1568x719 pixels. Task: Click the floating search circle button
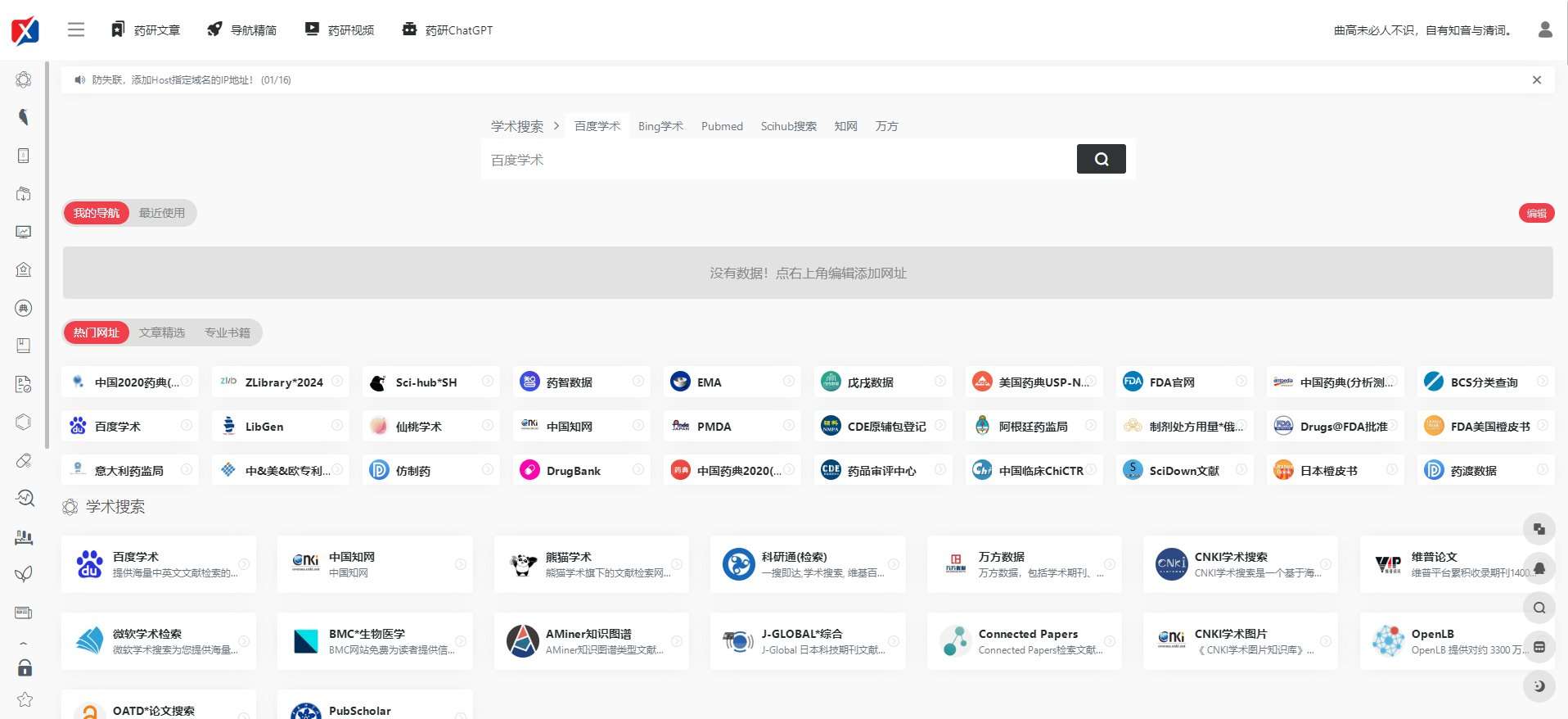1539,608
